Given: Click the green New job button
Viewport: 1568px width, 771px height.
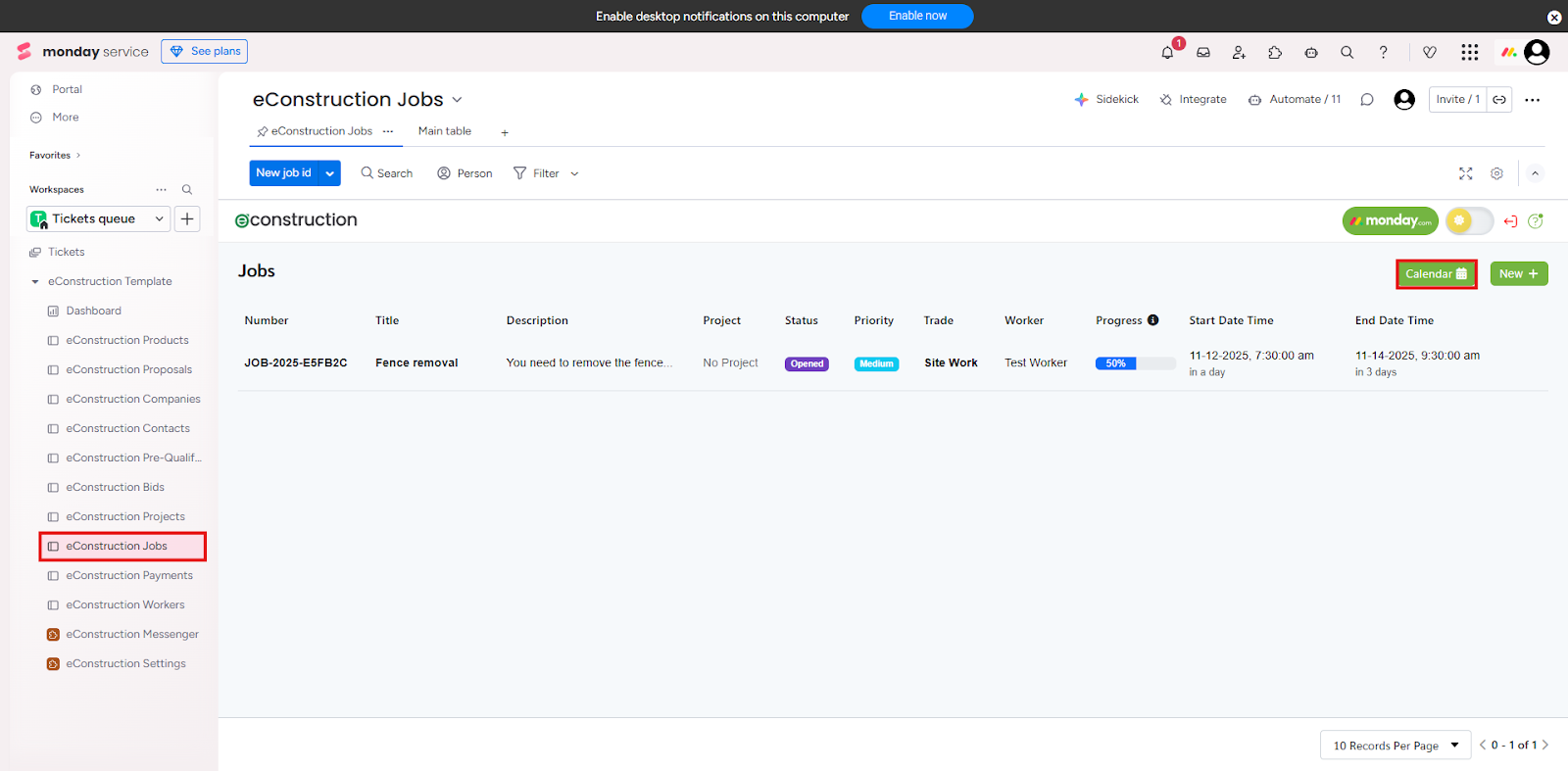Looking at the screenshot, I should [x=1518, y=274].
